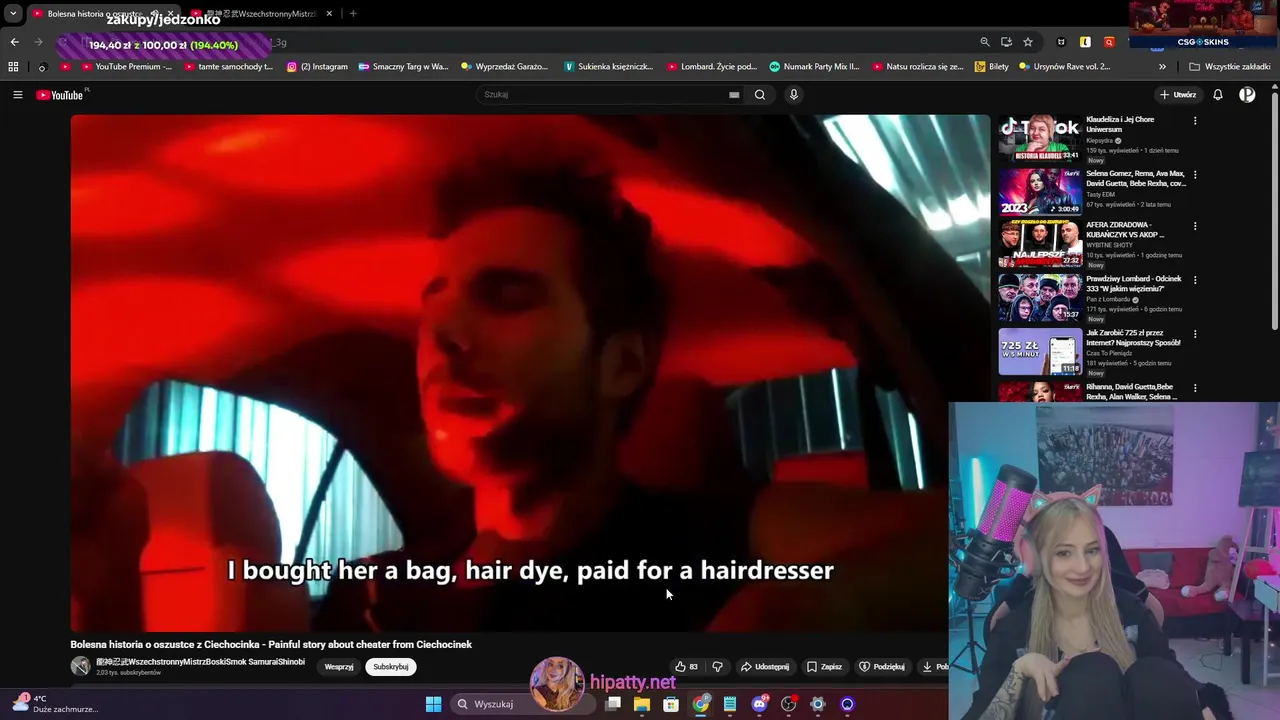Open 'AFERA ZDRADOWA - KUBAŃCZYK VS AKOP' video
The image size is (1280, 720).
tap(1040, 244)
